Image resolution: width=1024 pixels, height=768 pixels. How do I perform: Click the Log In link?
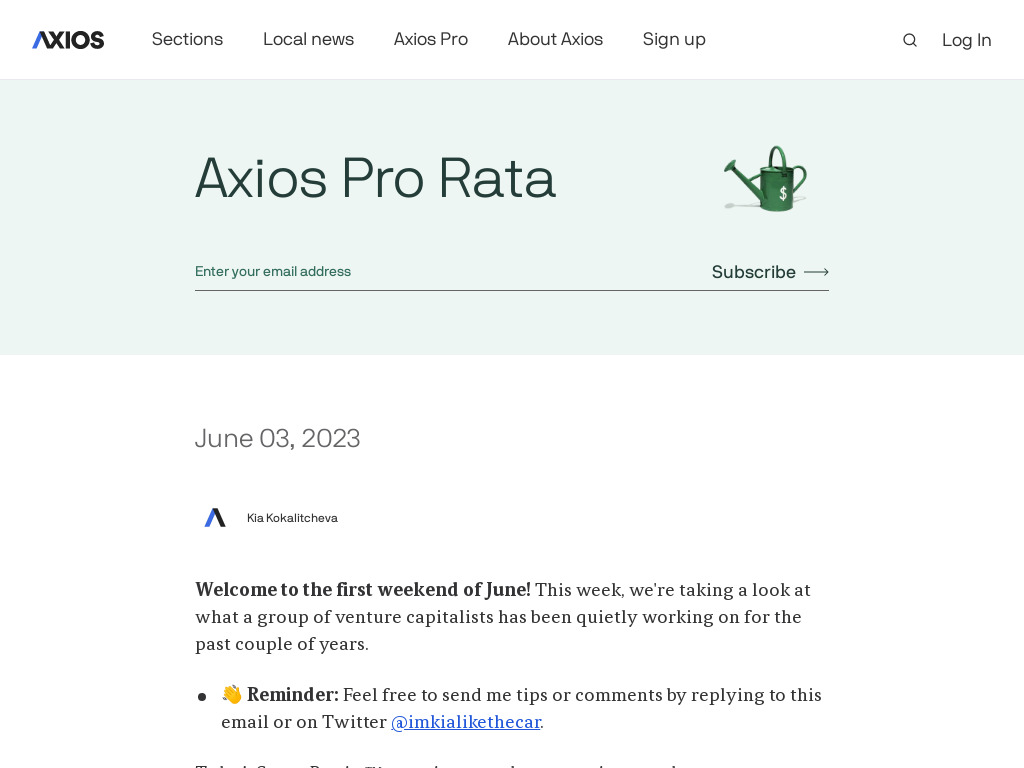point(966,40)
